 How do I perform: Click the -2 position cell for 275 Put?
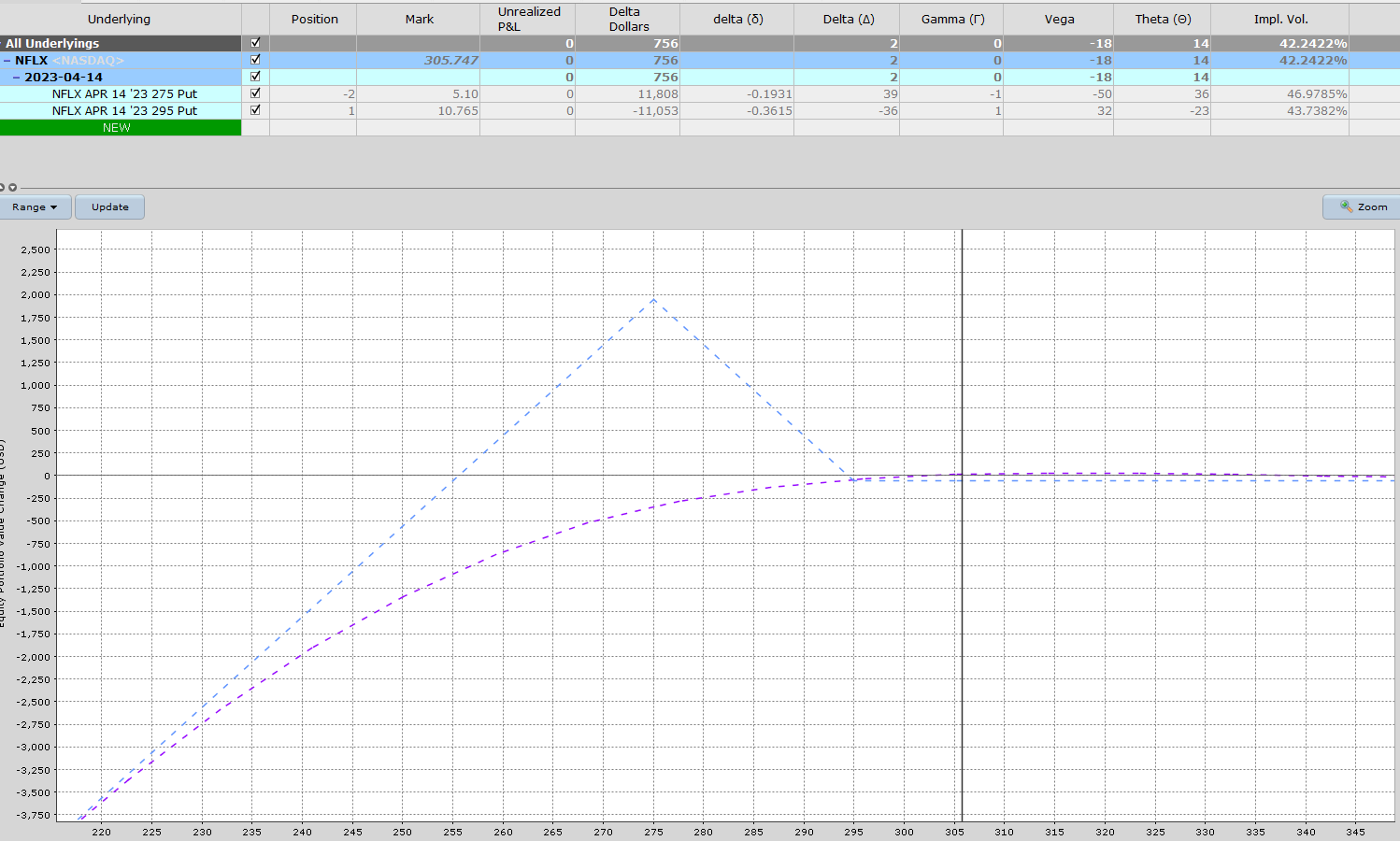click(x=313, y=93)
